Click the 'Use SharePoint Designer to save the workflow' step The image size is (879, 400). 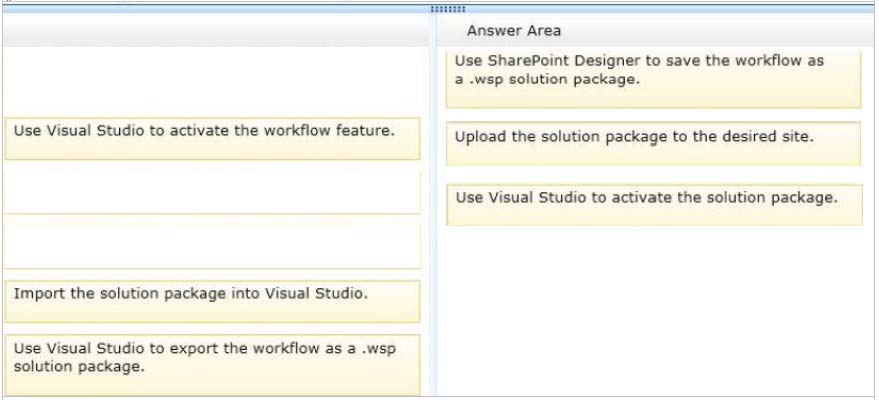[653, 78]
